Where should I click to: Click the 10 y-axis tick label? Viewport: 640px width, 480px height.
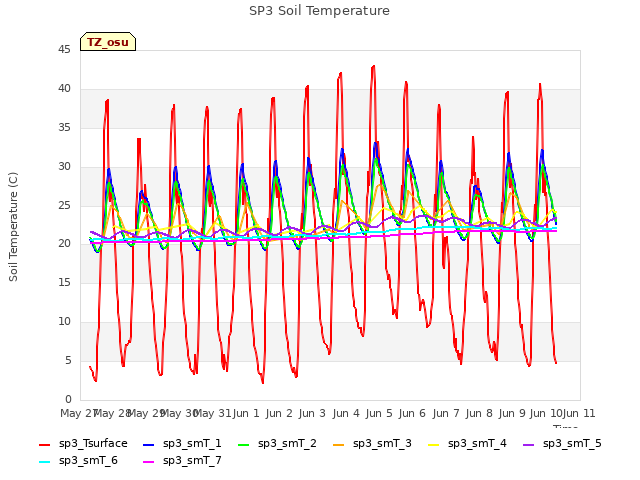click(x=64, y=322)
